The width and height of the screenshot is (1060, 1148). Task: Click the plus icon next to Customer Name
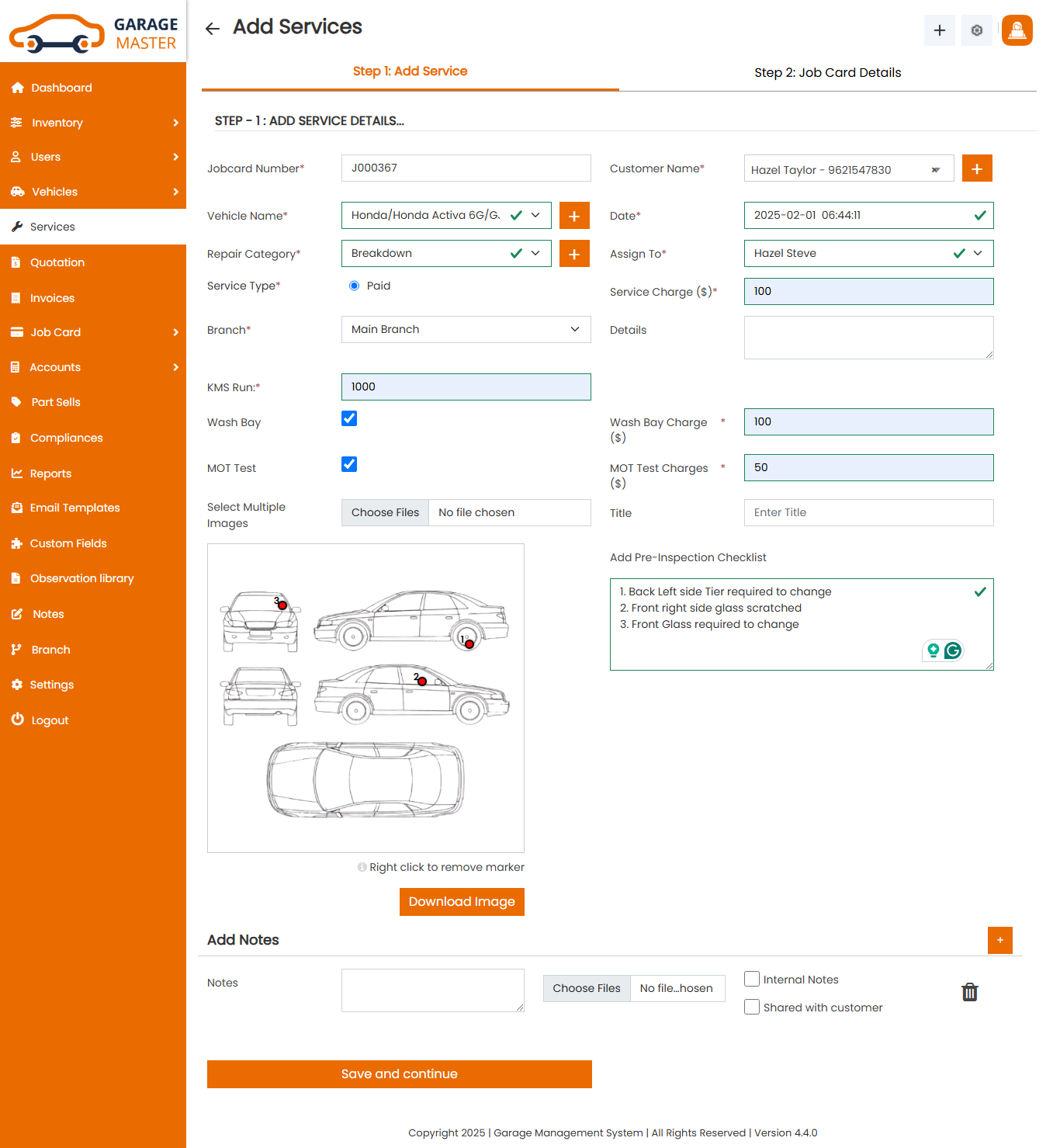tap(976, 168)
